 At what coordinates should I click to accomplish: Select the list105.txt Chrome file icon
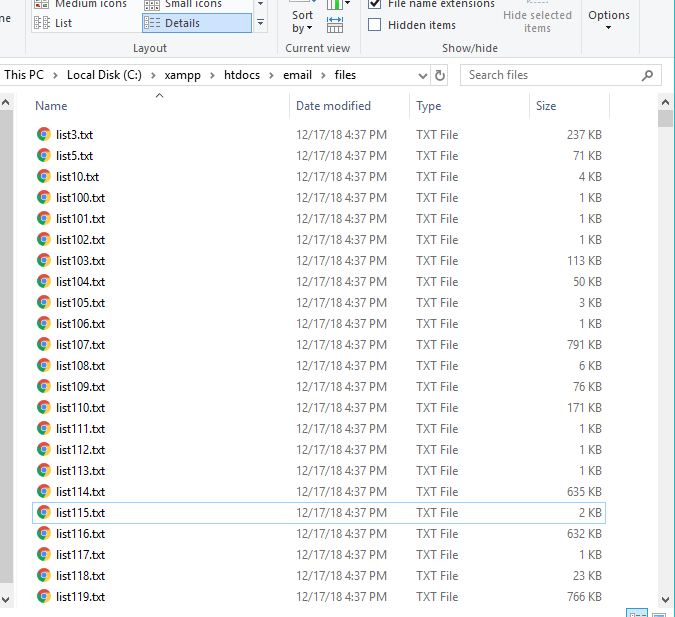[x=43, y=303]
